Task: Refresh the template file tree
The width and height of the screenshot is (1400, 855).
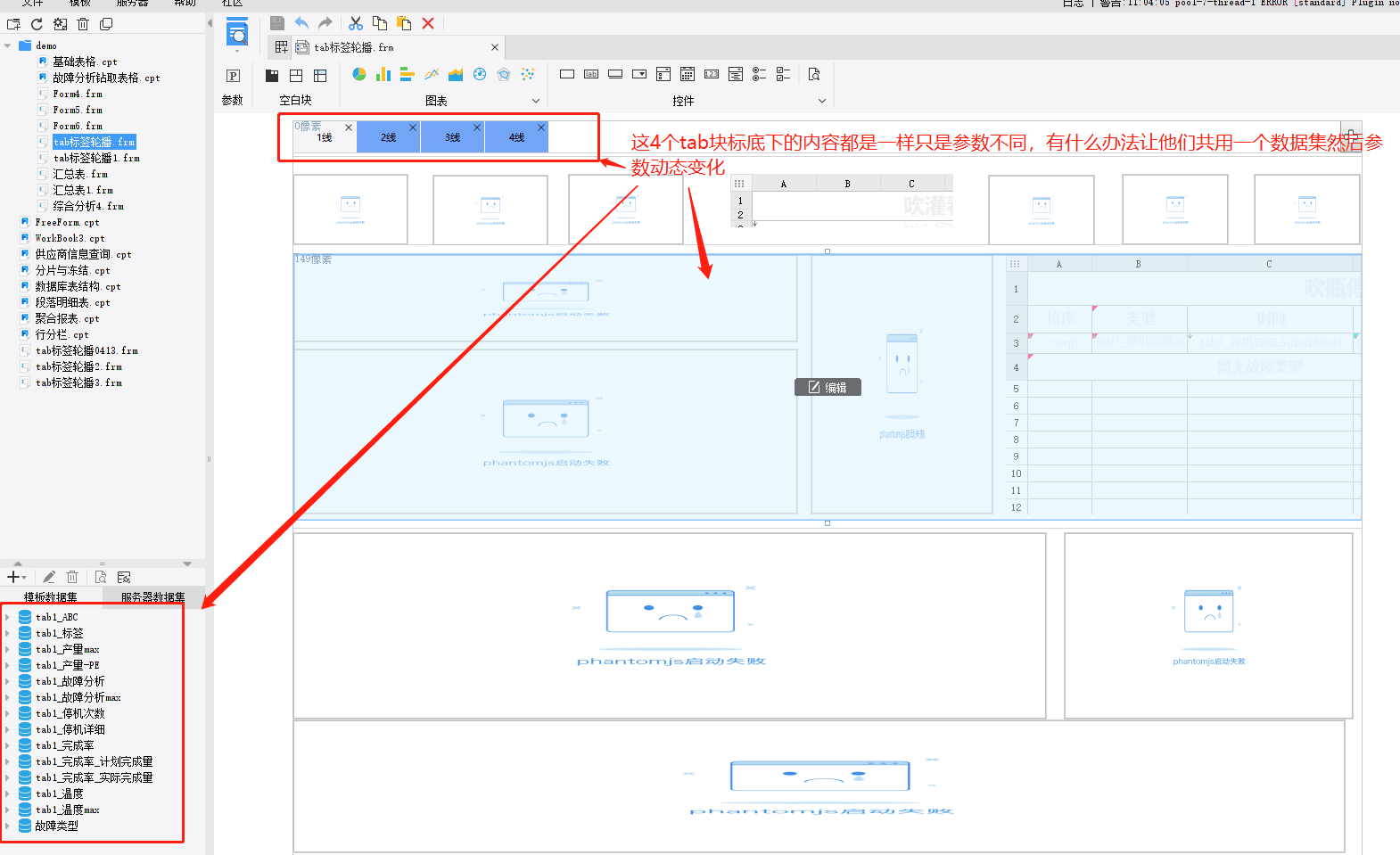Action: coord(37,24)
